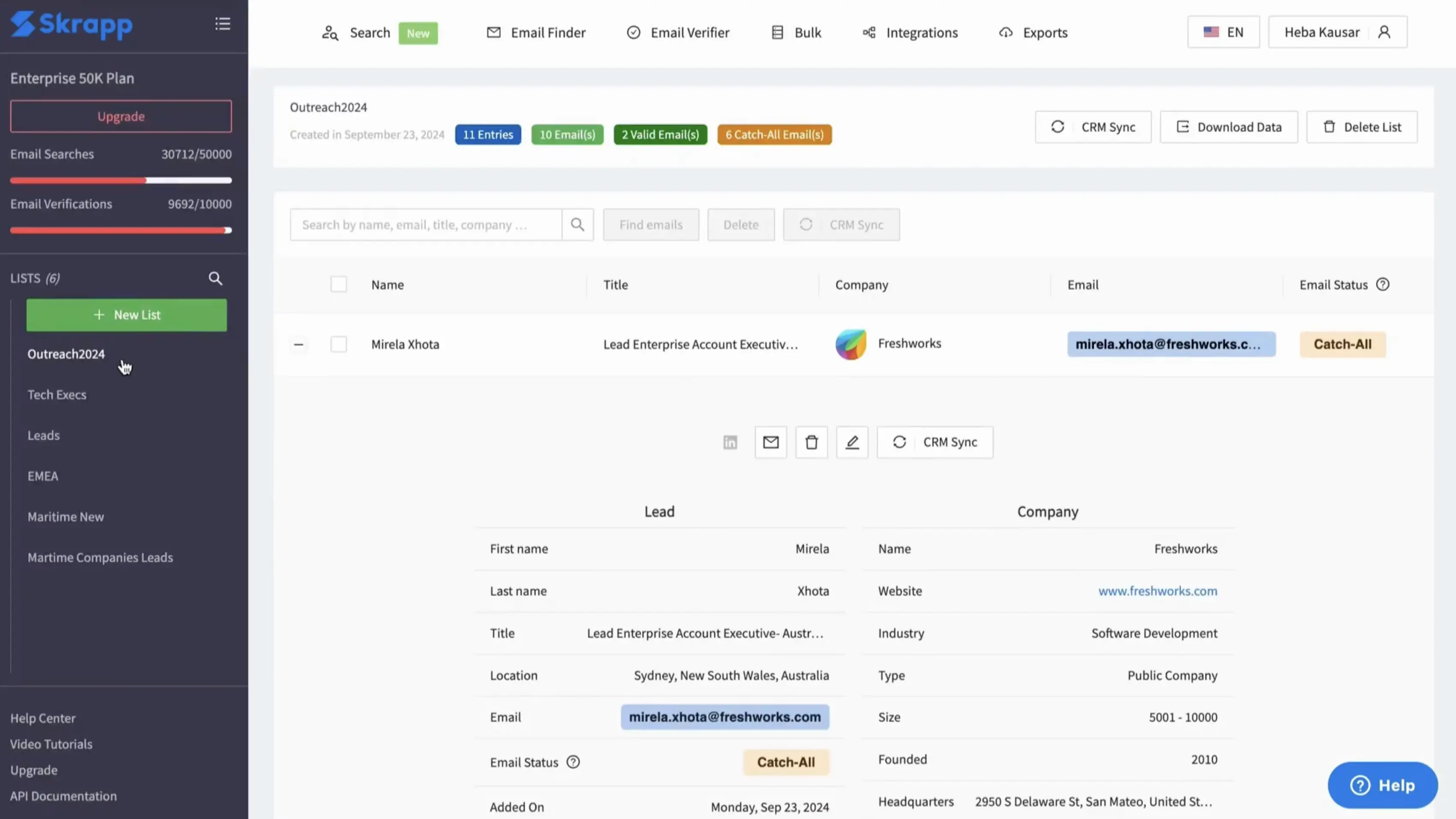Click the Delete List button

click(1362, 127)
